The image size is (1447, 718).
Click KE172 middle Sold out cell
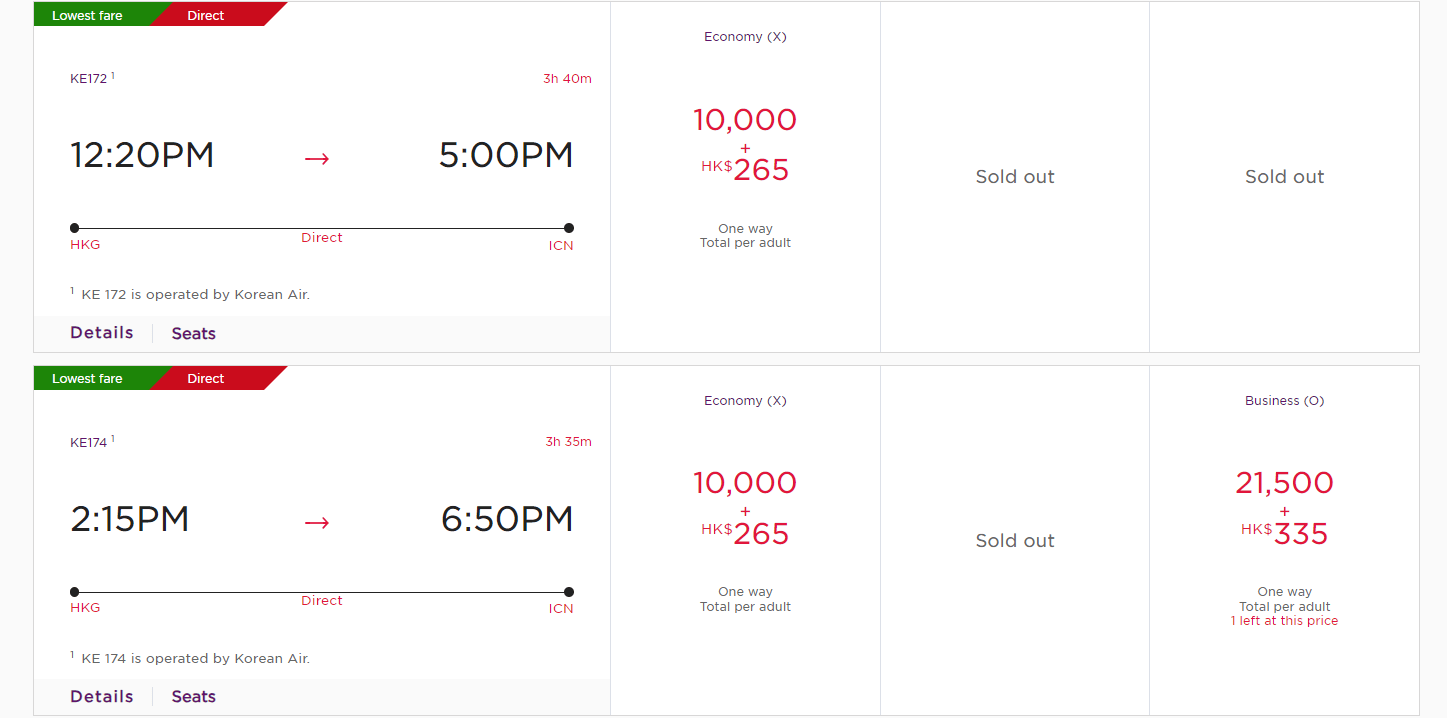pos(1015,177)
